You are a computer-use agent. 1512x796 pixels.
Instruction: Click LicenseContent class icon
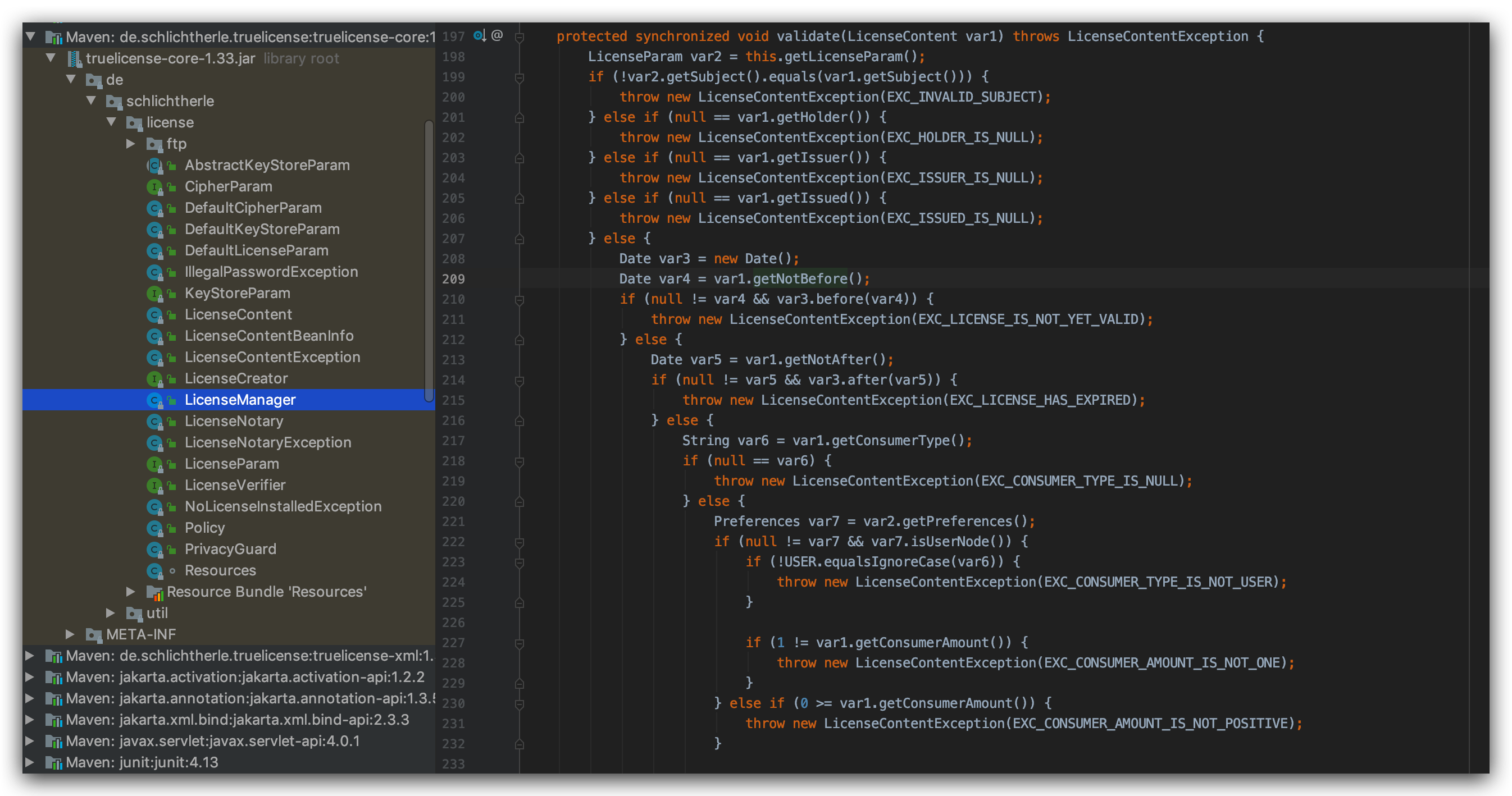154,314
